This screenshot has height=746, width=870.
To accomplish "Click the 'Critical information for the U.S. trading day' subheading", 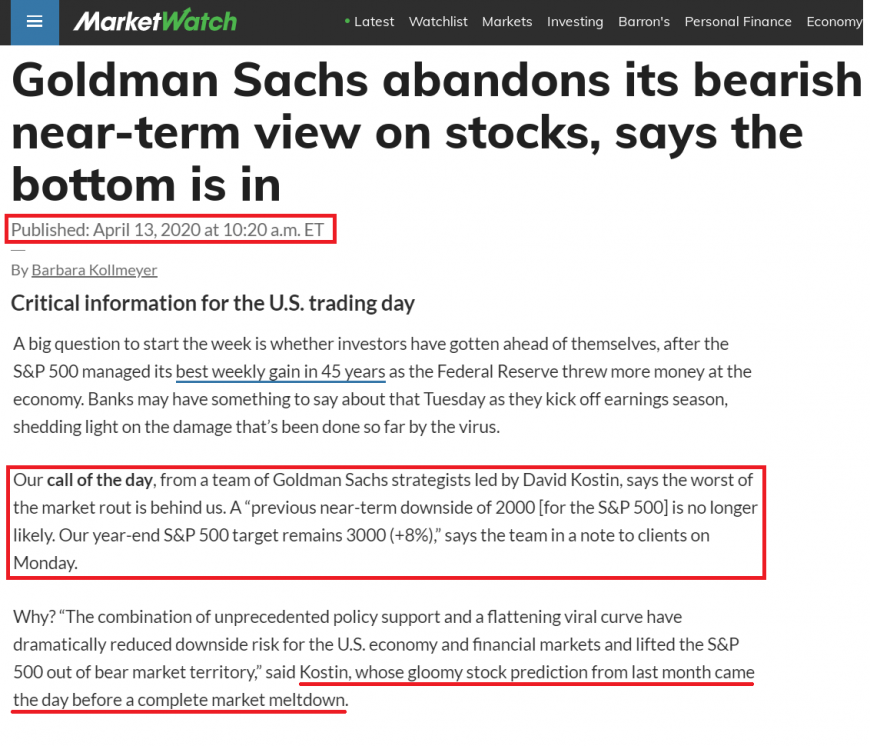I will click(x=213, y=303).
